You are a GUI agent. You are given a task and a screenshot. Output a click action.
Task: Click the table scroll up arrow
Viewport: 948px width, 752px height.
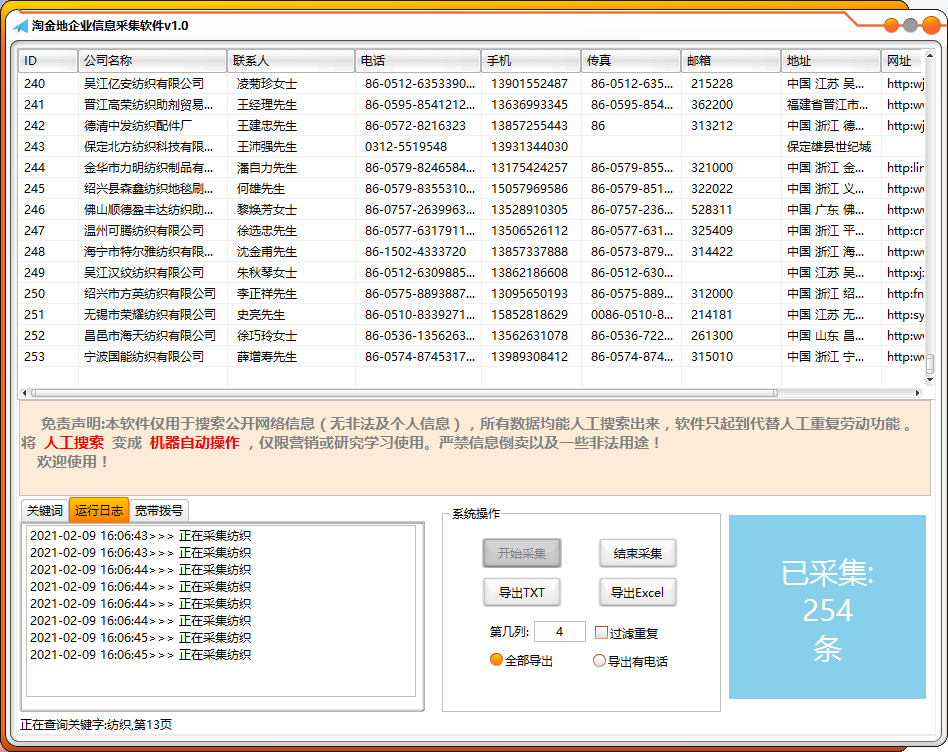click(x=930, y=56)
